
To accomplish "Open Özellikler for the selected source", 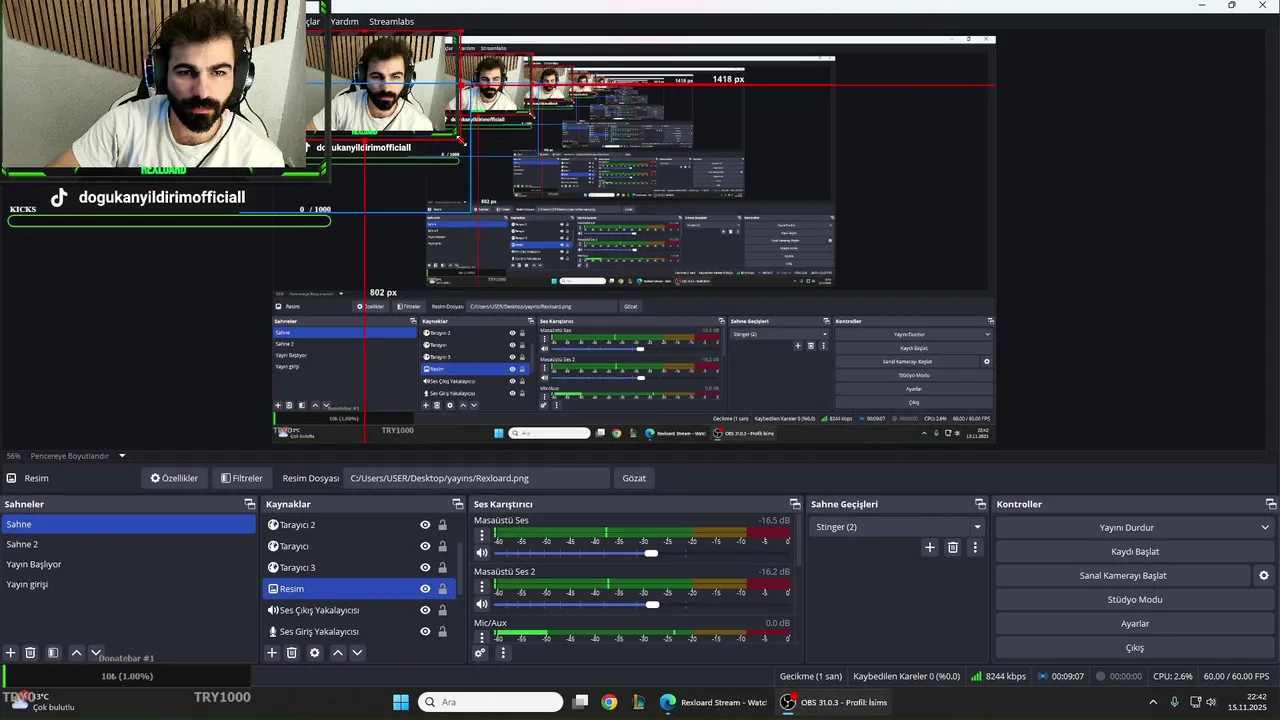I will (174, 478).
